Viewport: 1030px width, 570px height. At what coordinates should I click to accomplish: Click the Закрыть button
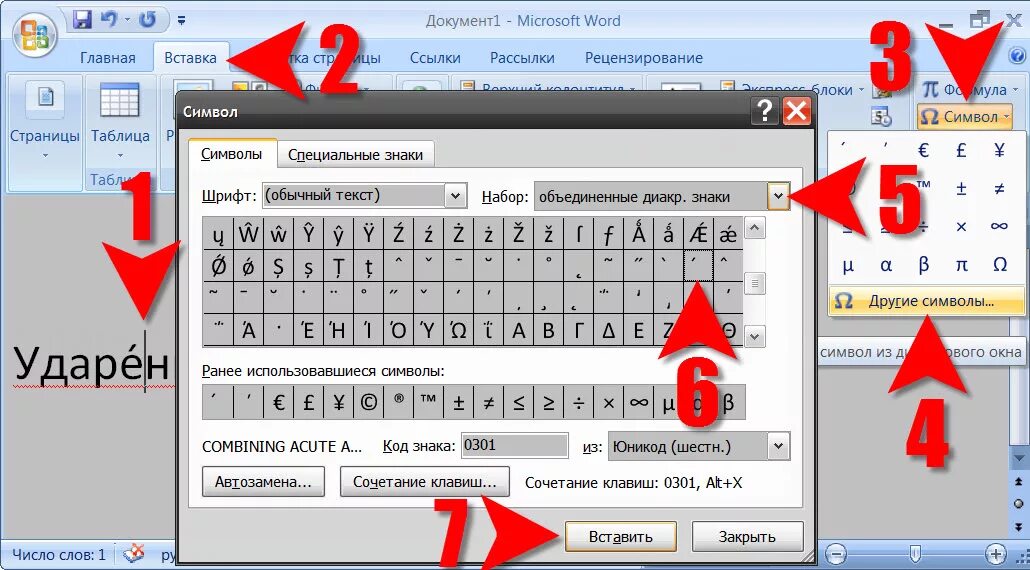click(748, 537)
